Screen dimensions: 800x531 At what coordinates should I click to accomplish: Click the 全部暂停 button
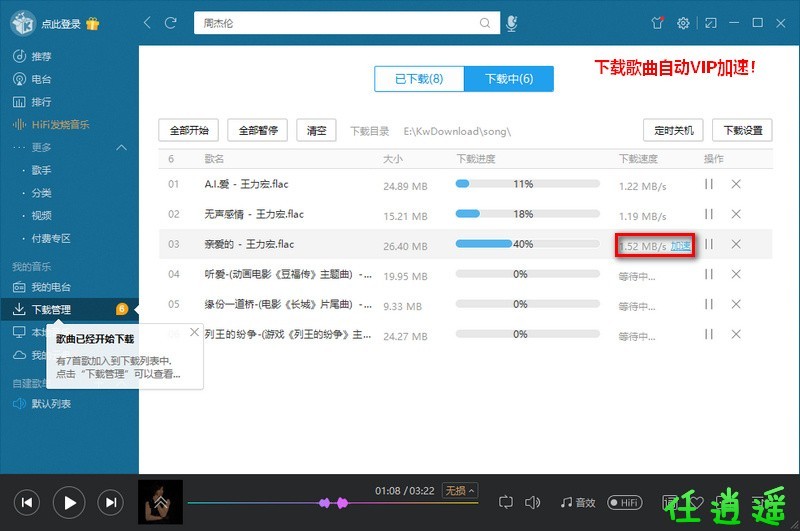258,131
